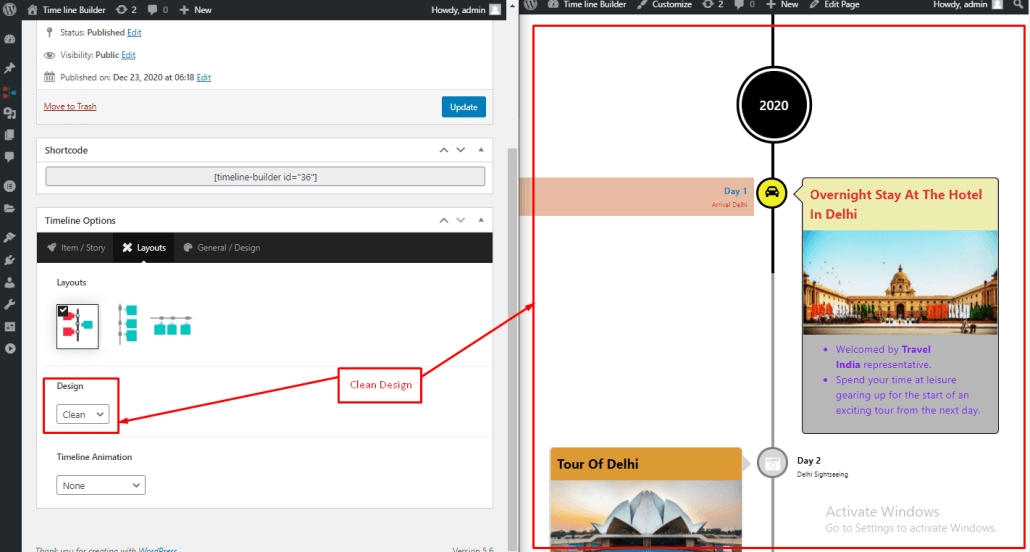
Task: Click Edit Page in right window admin bar
Action: tap(834, 5)
